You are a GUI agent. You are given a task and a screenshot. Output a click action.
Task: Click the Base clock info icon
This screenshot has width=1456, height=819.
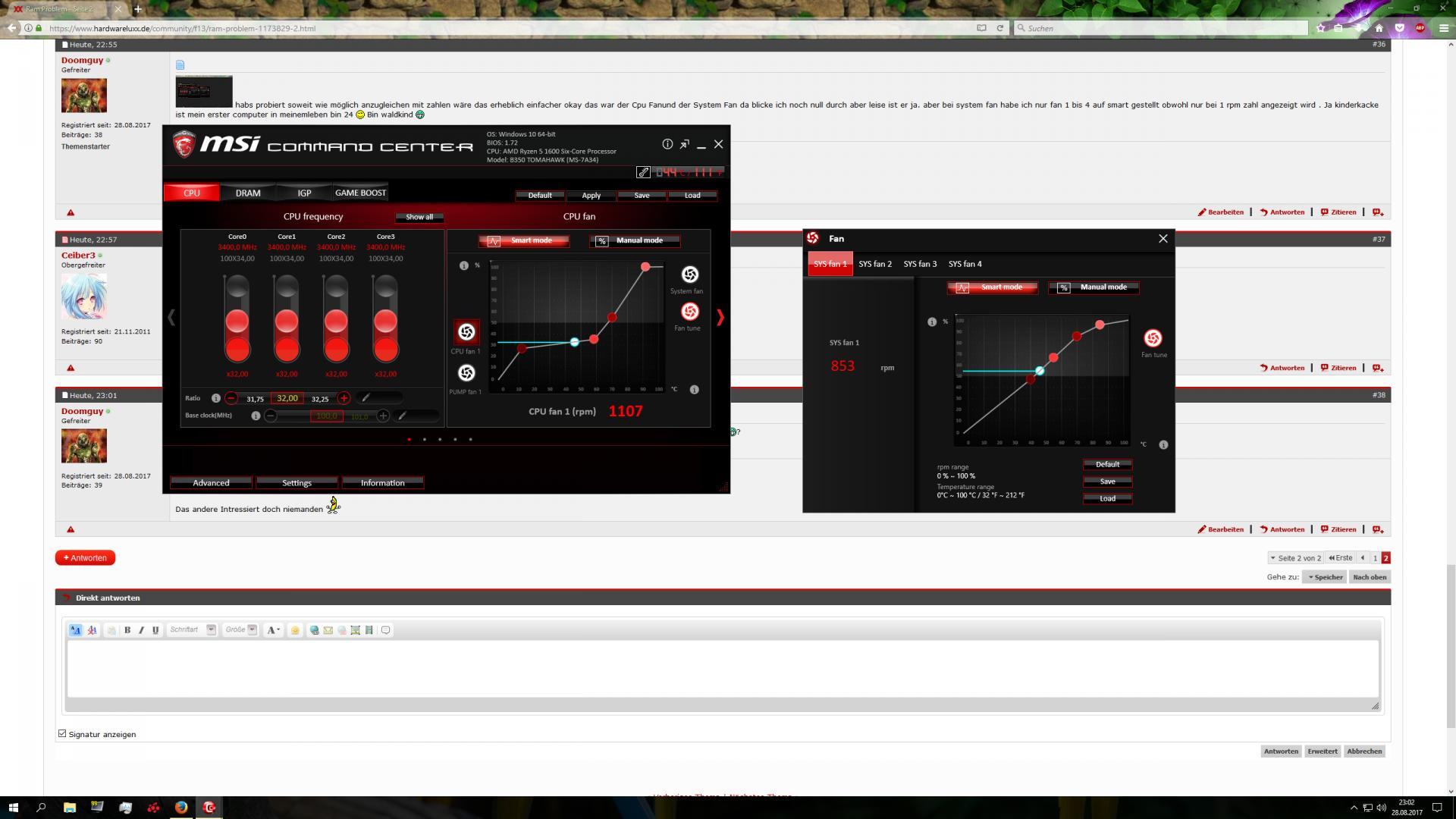pyautogui.click(x=256, y=416)
